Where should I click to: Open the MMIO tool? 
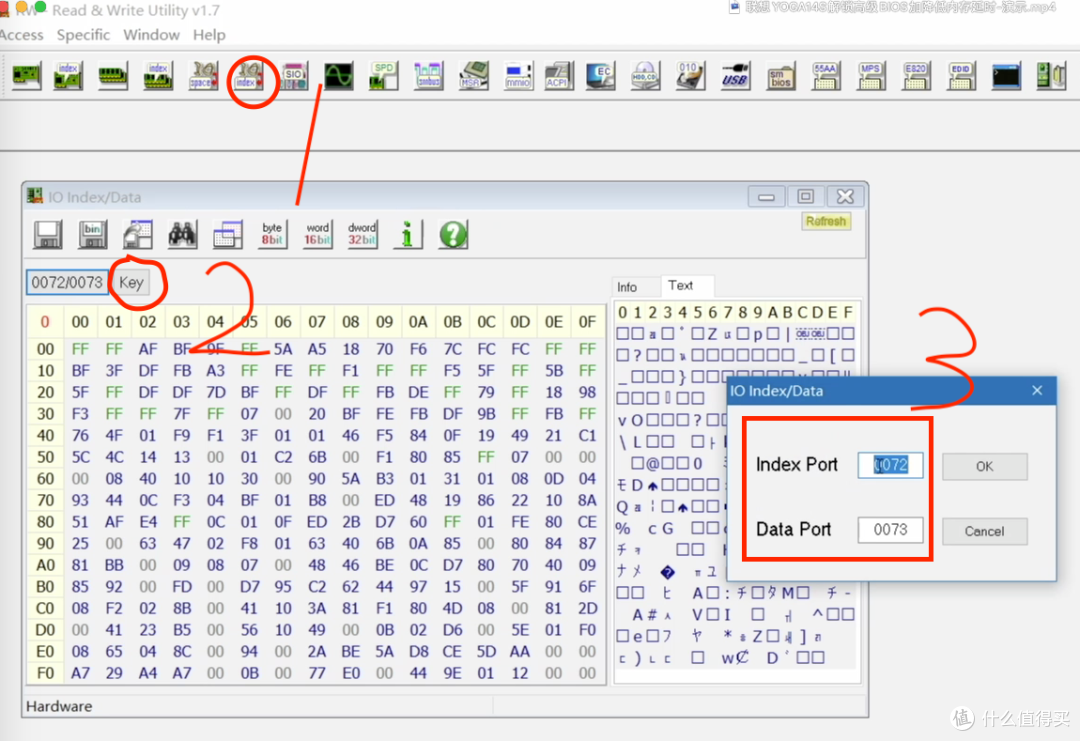pyautogui.click(x=518, y=76)
